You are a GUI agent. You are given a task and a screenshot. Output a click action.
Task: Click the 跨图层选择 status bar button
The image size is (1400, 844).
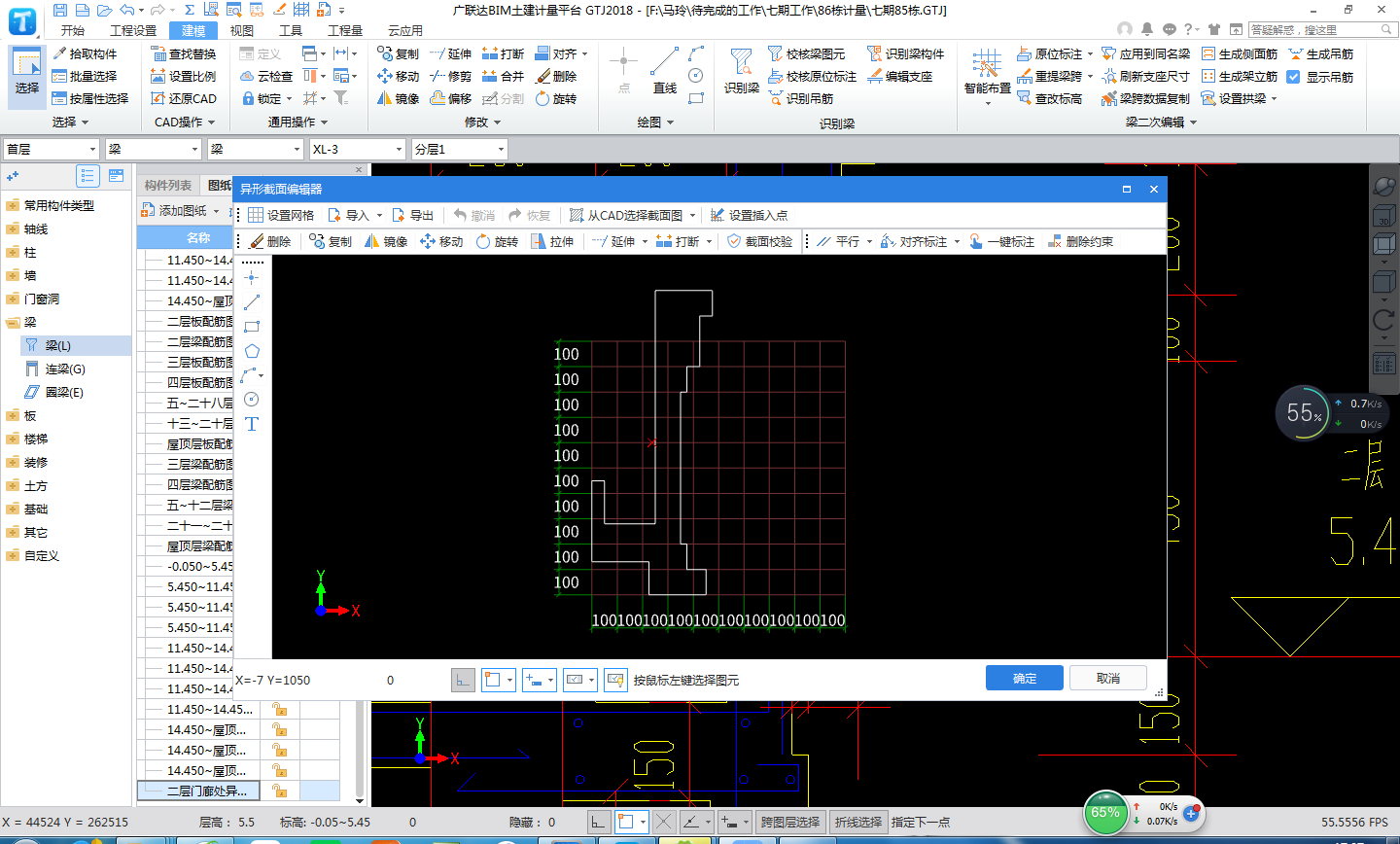[790, 822]
